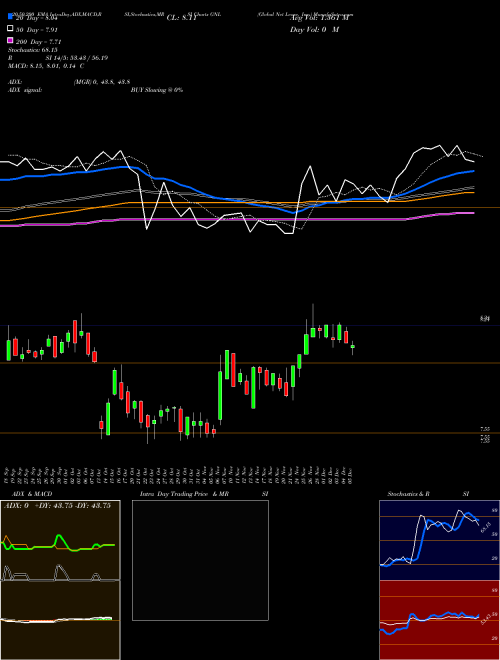Image resolution: width=500 pixels, height=660 pixels.
Task: Select the '20 Day = 8.04' legend text
Action: click(36, 18)
